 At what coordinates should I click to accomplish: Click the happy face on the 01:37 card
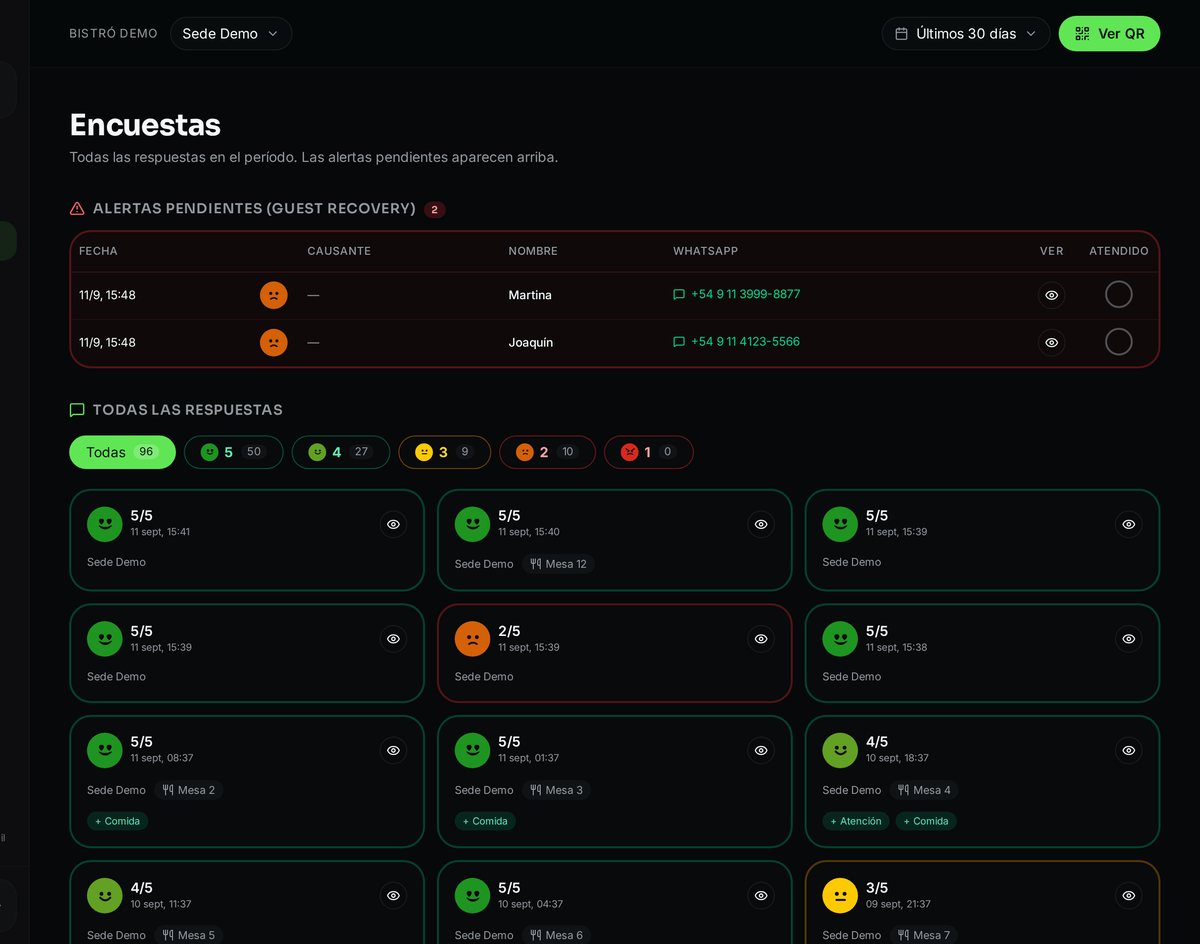[472, 750]
